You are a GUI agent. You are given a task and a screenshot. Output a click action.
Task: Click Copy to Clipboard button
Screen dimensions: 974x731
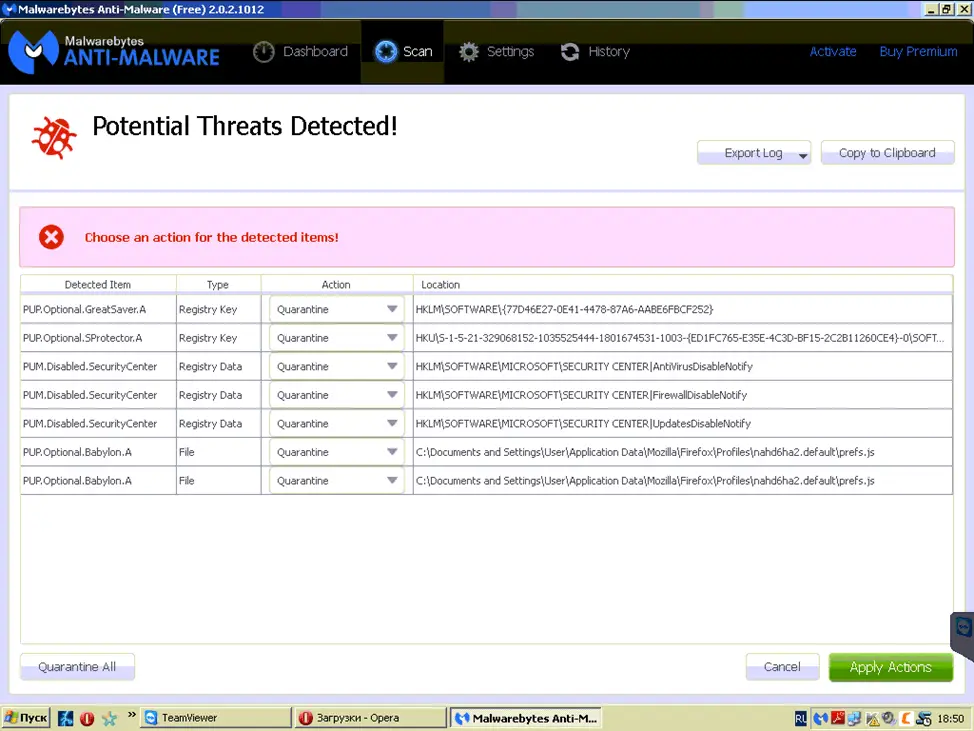[887, 153]
